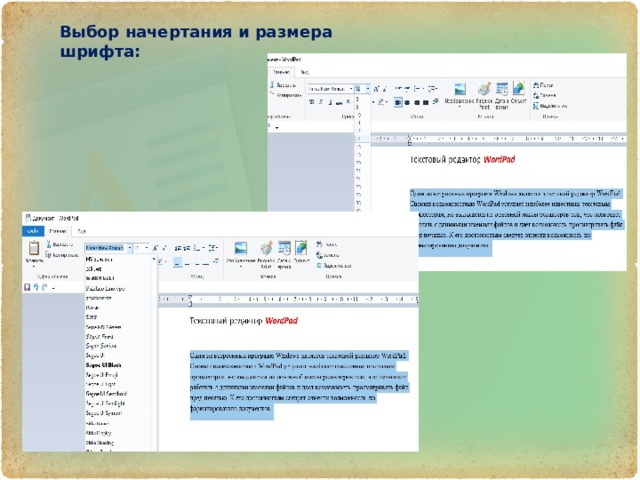Click Paste clipboard icon in lower window

[x=34, y=248]
